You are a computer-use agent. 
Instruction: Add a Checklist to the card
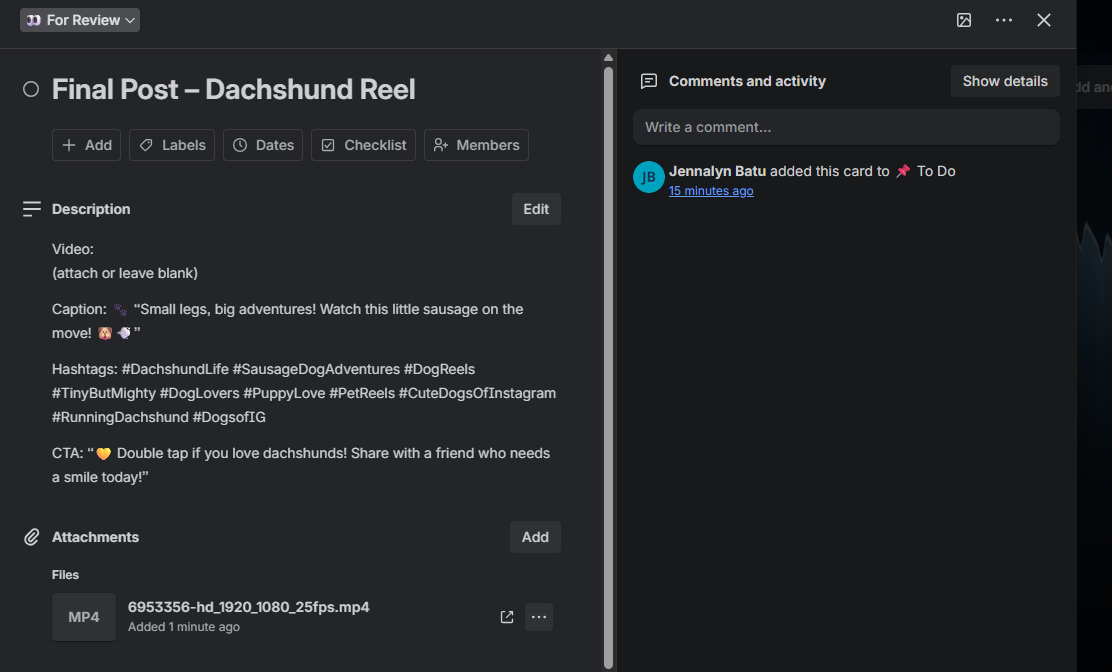pos(363,145)
